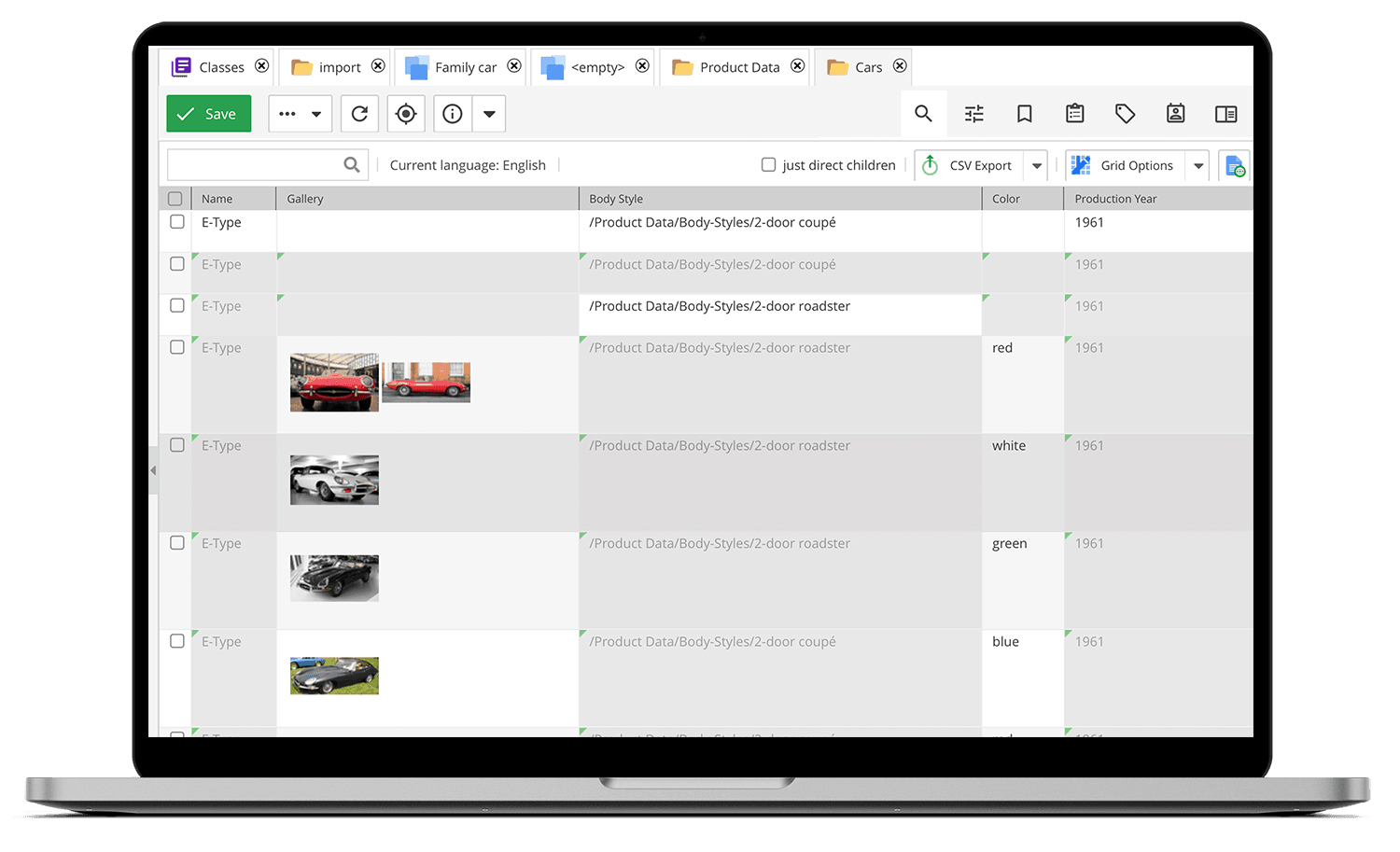This screenshot has height=852, width=1400.
Task: Open the three-dots more actions dropdown
Action: coord(300,114)
